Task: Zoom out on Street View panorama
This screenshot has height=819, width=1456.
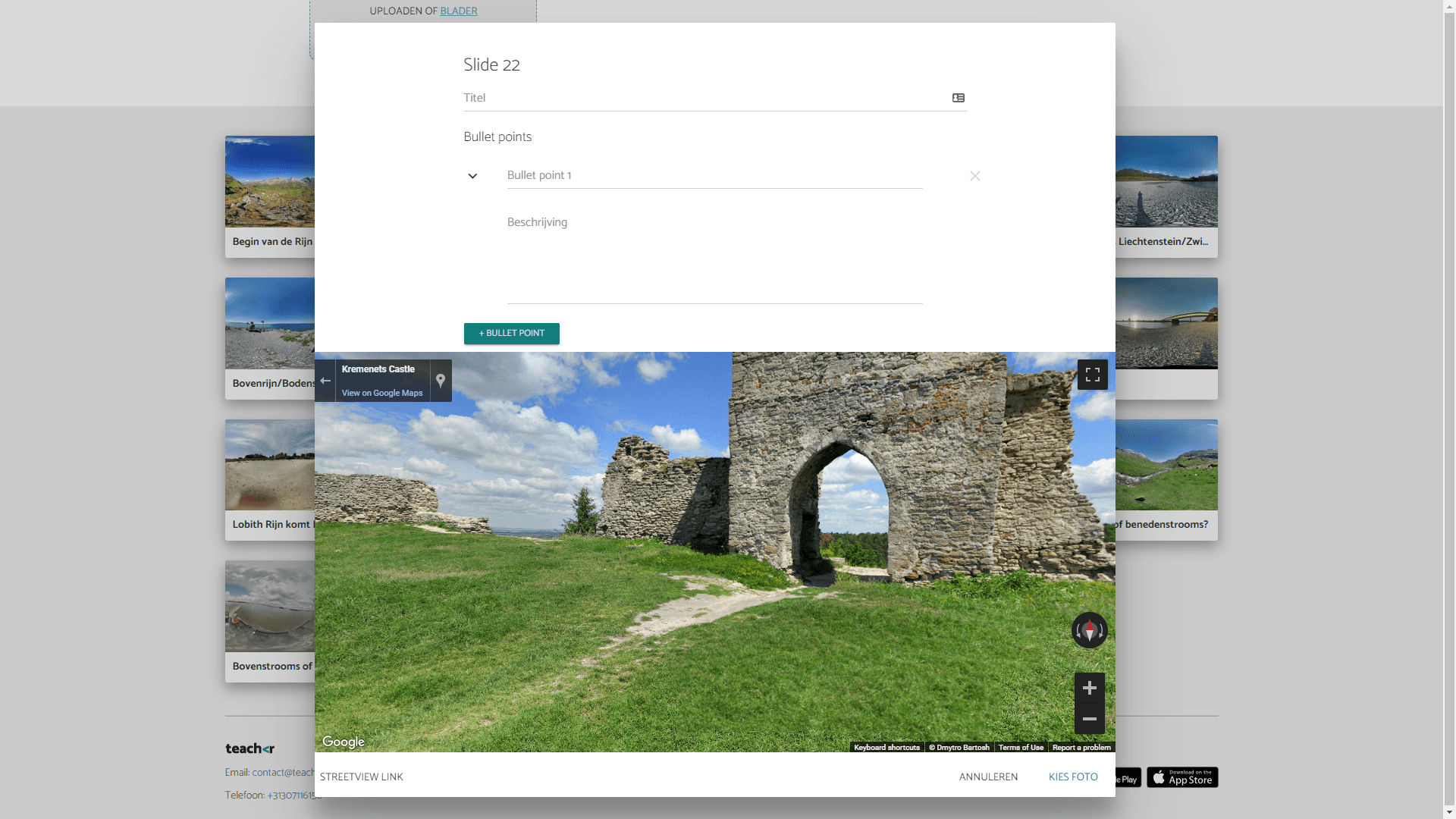Action: (x=1090, y=719)
